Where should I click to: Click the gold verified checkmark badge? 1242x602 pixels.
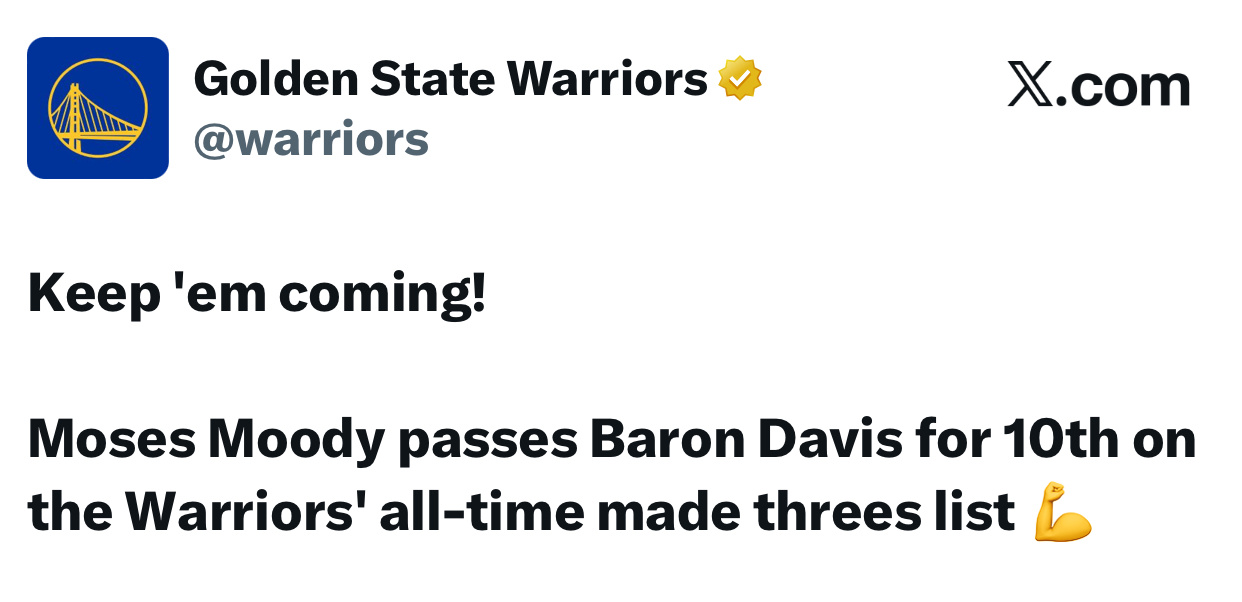pos(739,79)
